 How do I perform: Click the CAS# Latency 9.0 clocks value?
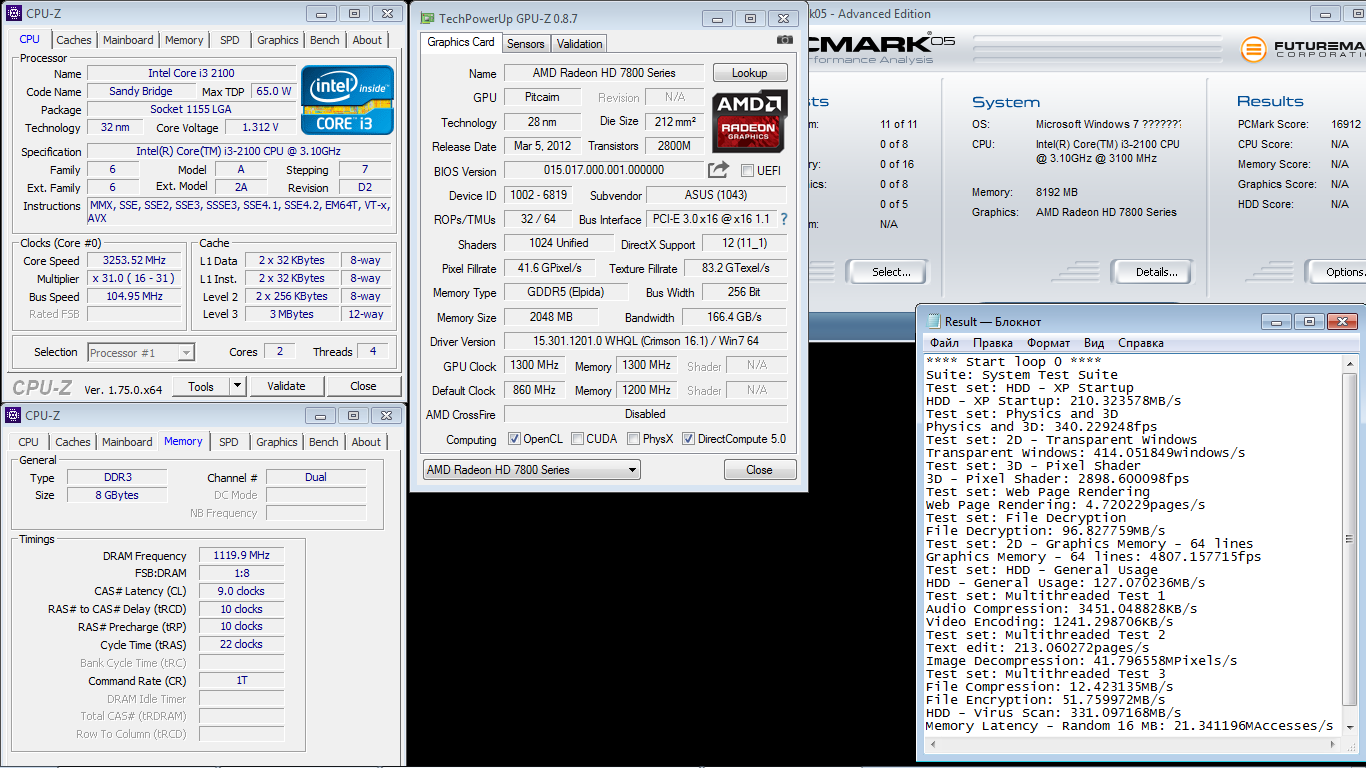pyautogui.click(x=241, y=591)
